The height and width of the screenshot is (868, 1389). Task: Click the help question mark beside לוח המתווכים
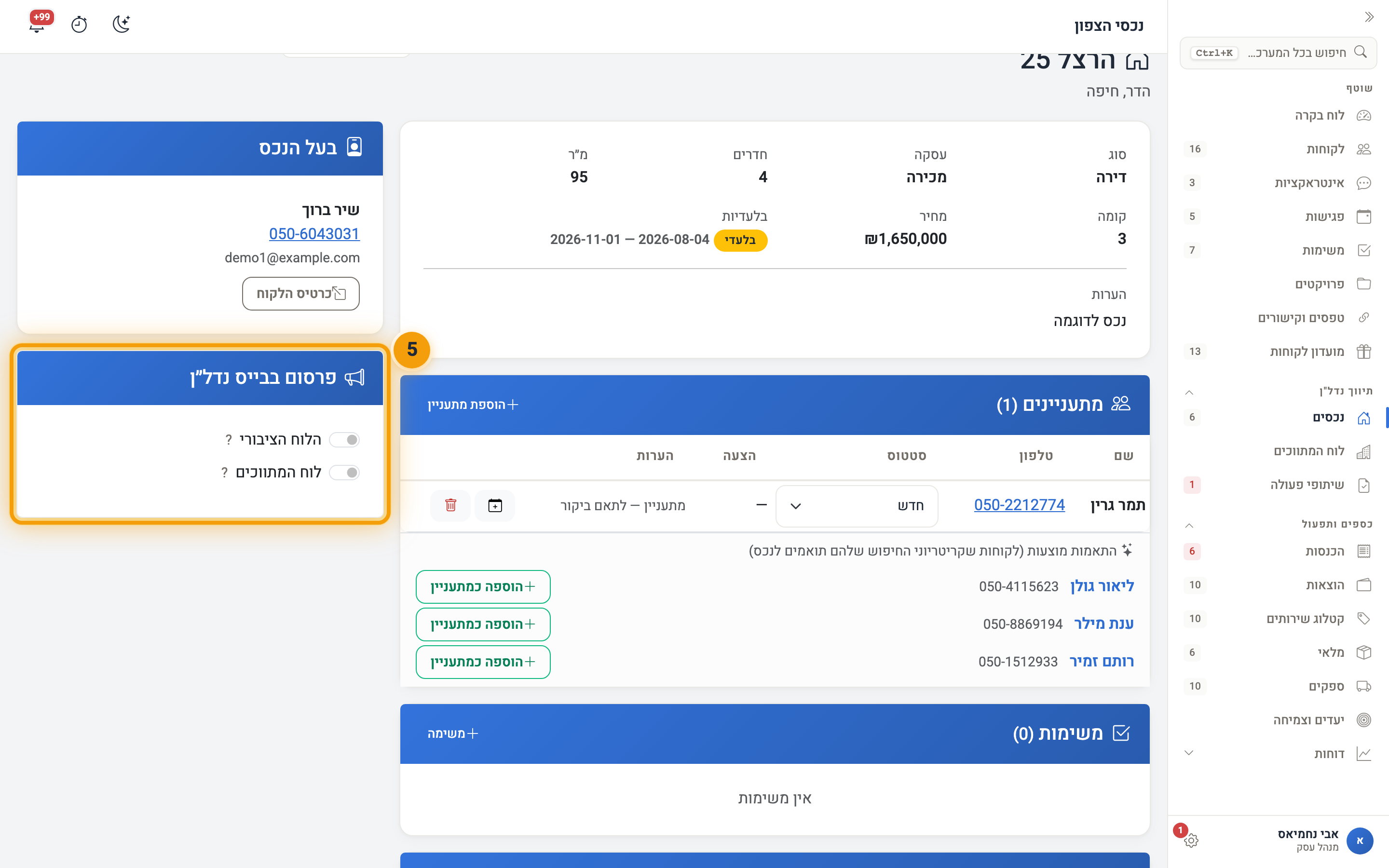224,473
